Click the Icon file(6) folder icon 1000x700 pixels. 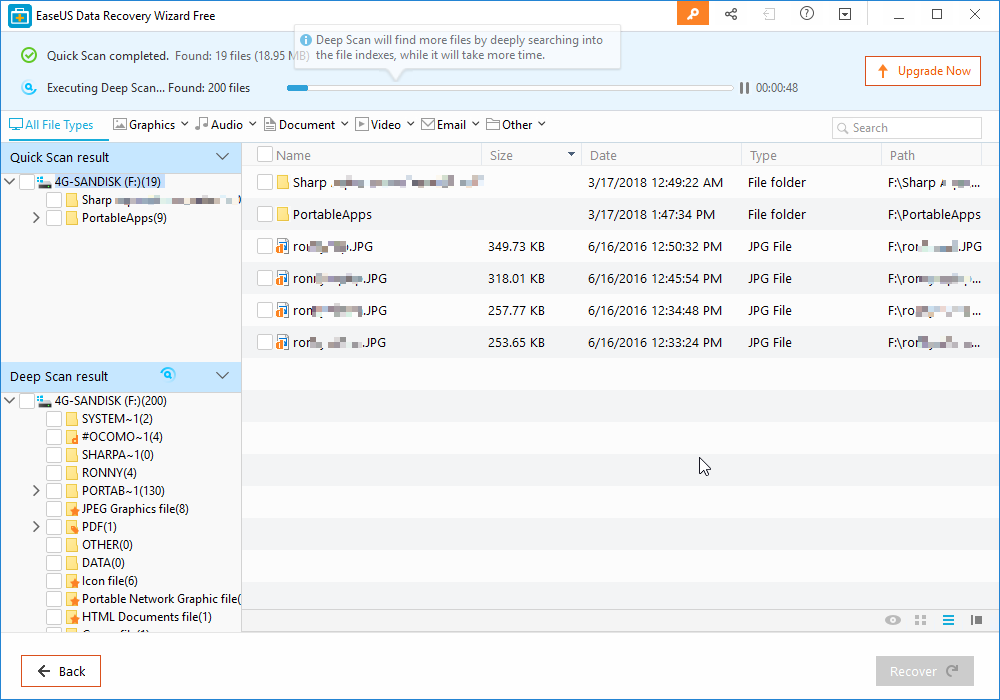click(72, 581)
